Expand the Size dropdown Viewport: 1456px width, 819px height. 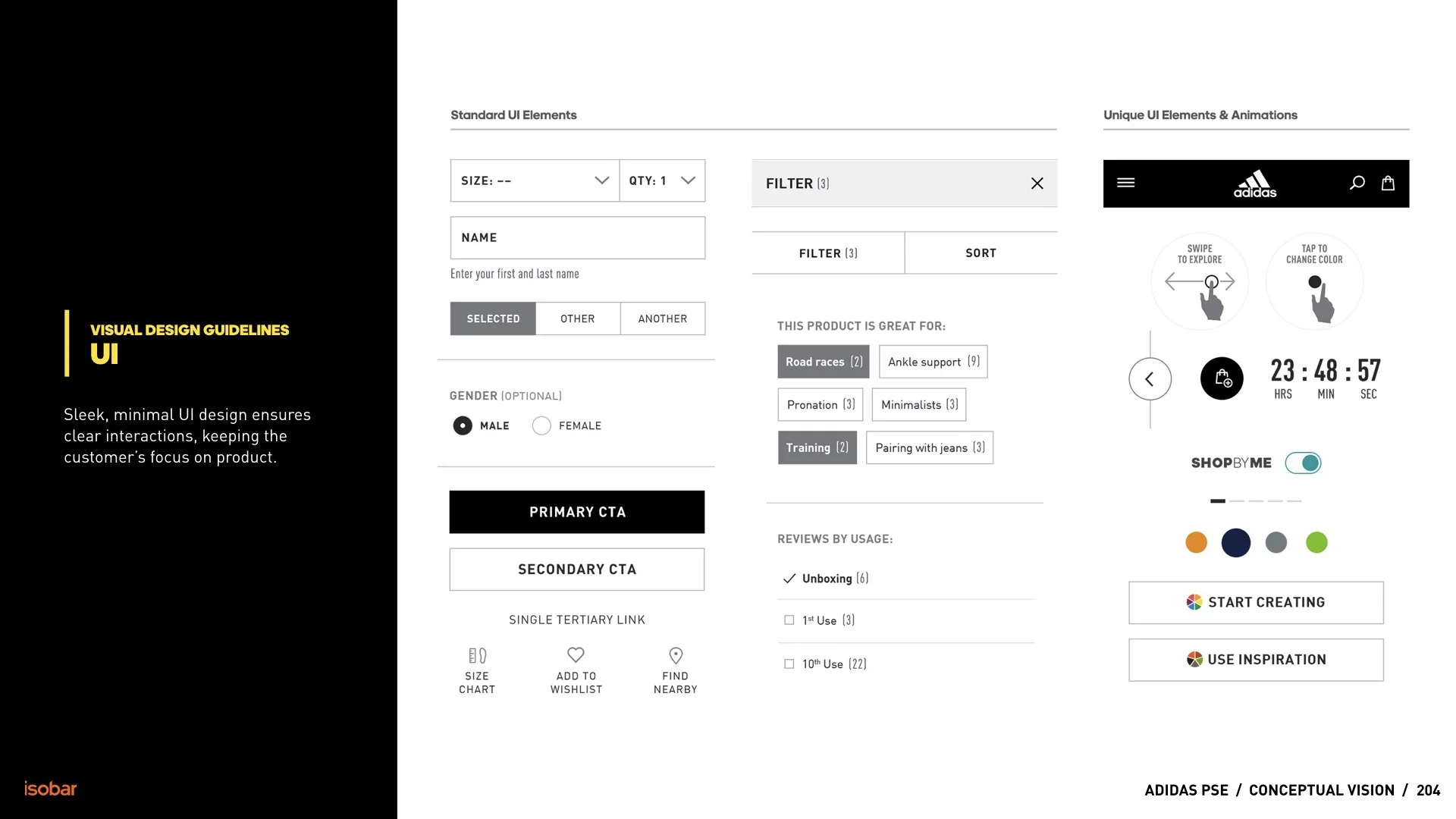point(535,180)
